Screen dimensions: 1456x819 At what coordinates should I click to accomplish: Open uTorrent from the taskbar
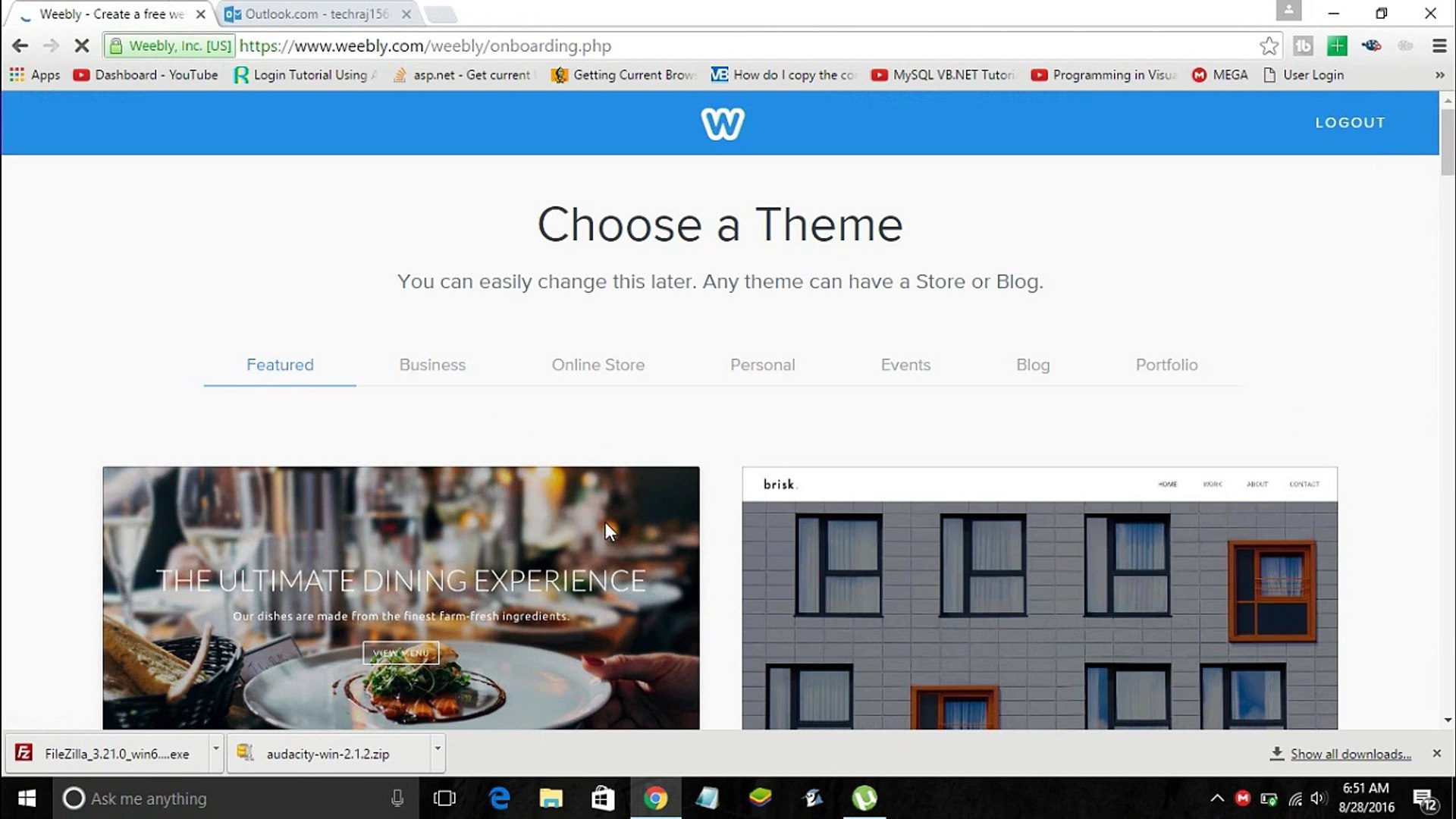[864, 798]
